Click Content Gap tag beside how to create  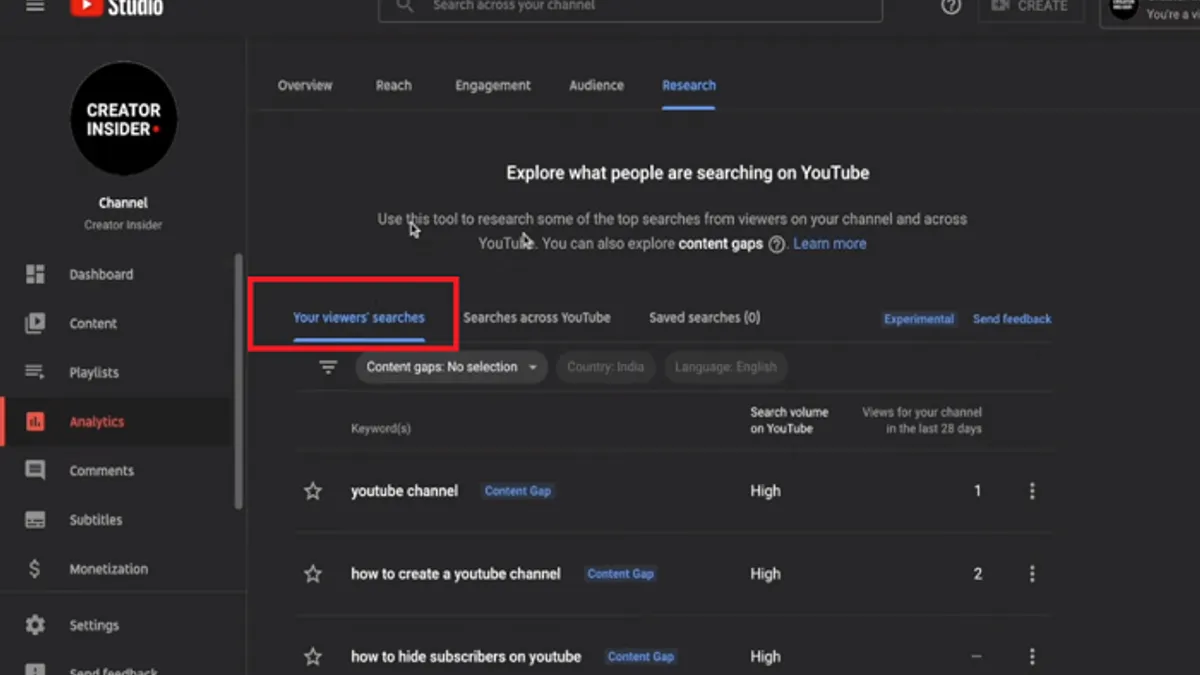(621, 574)
